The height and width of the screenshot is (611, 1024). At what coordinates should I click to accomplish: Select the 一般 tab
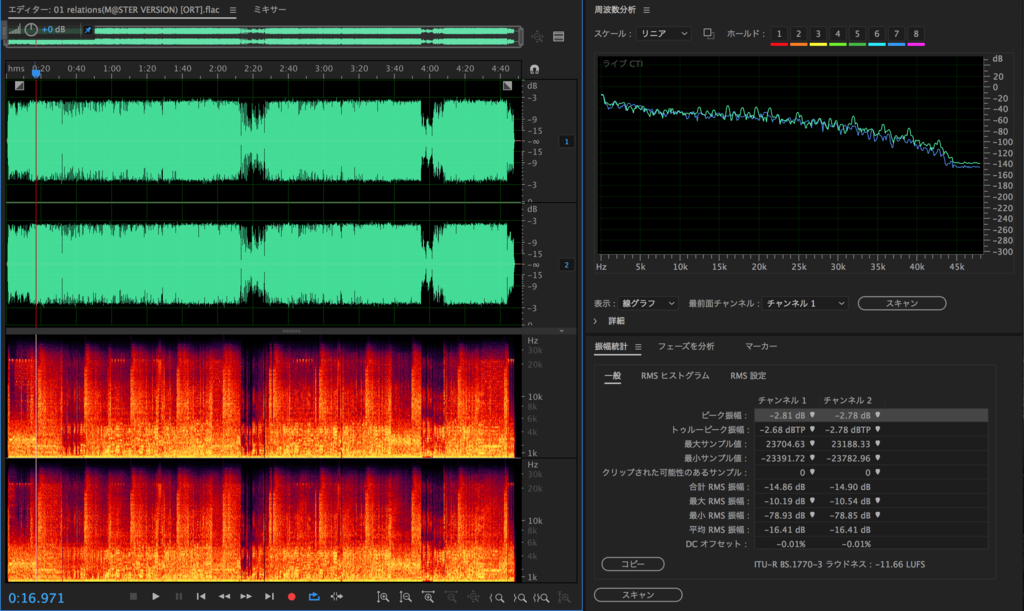613,376
